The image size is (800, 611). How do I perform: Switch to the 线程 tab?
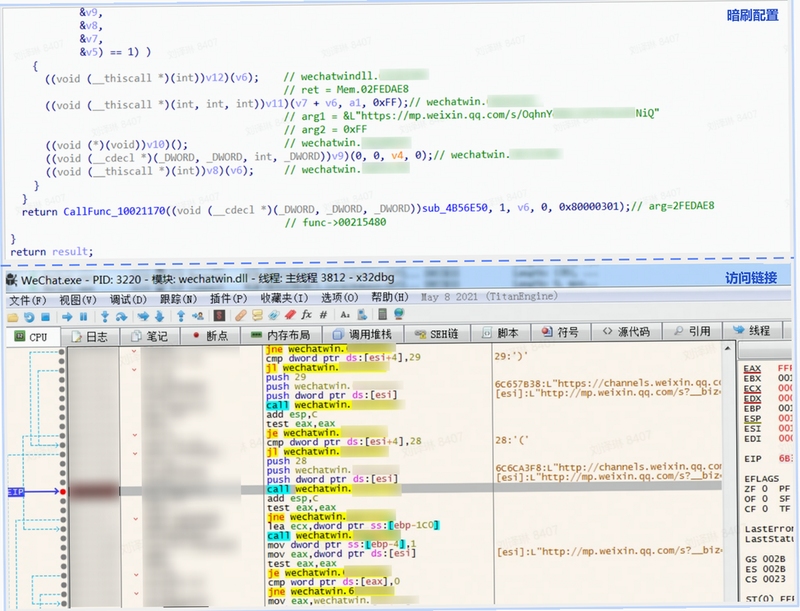[x=752, y=332]
